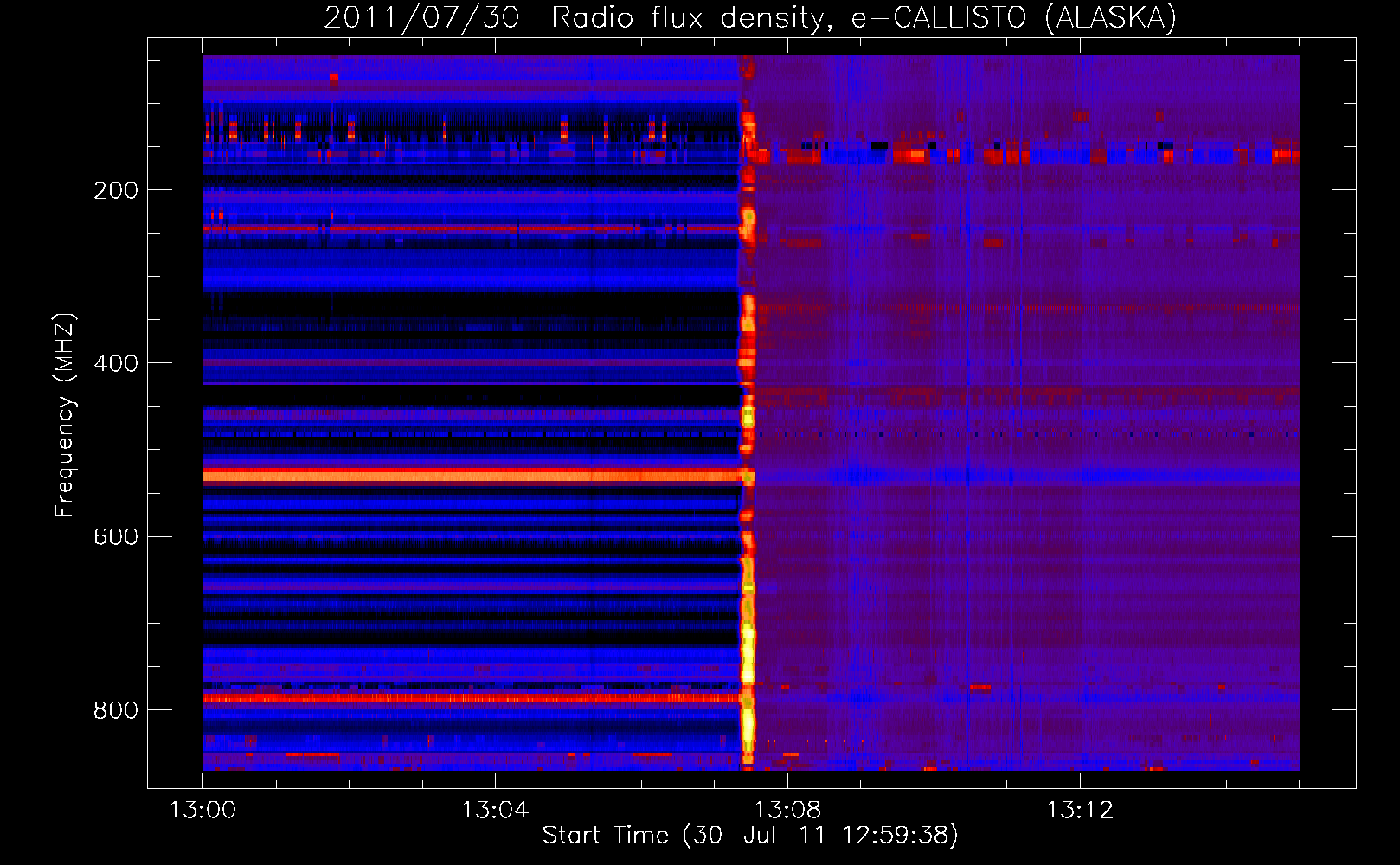Click the bright yellow burst near 750 MHz
The image size is (1400, 865).
[x=748, y=653]
